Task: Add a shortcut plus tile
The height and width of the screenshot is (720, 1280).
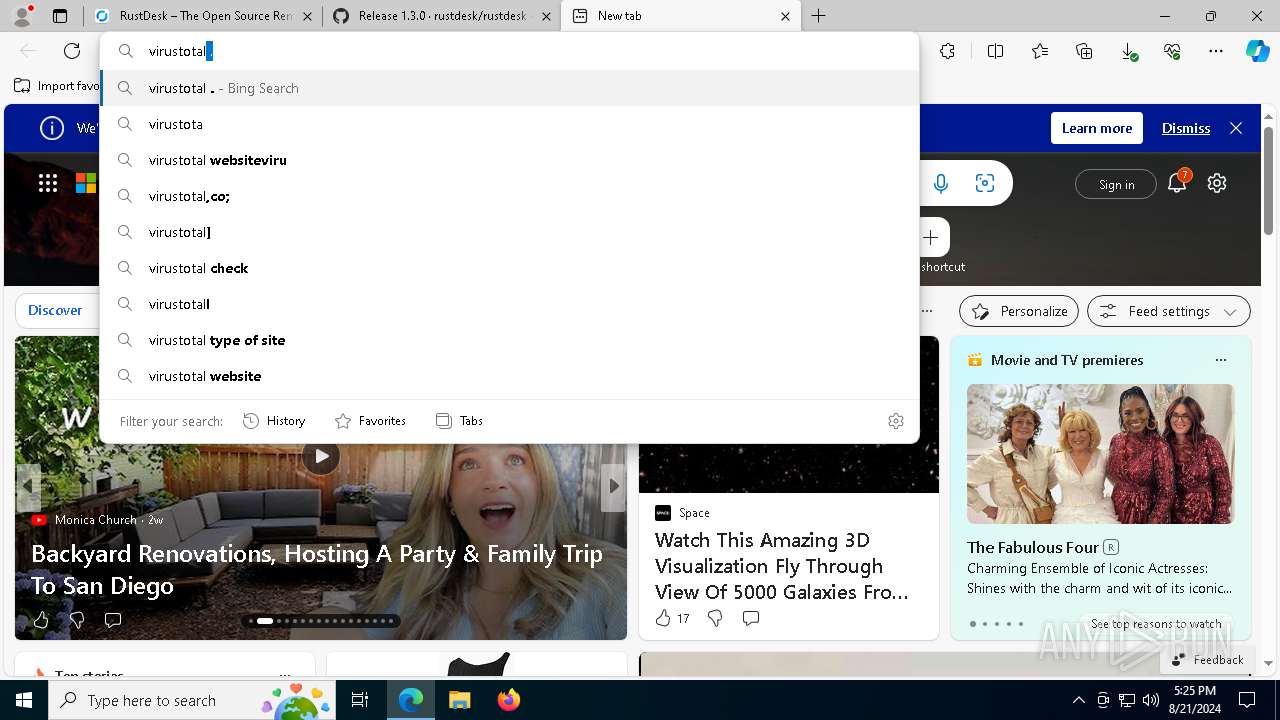Action: (931, 237)
